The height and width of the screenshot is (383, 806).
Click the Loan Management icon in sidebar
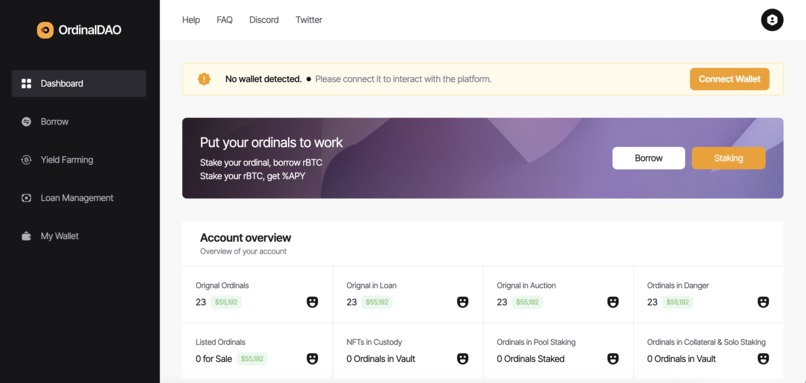pos(26,198)
